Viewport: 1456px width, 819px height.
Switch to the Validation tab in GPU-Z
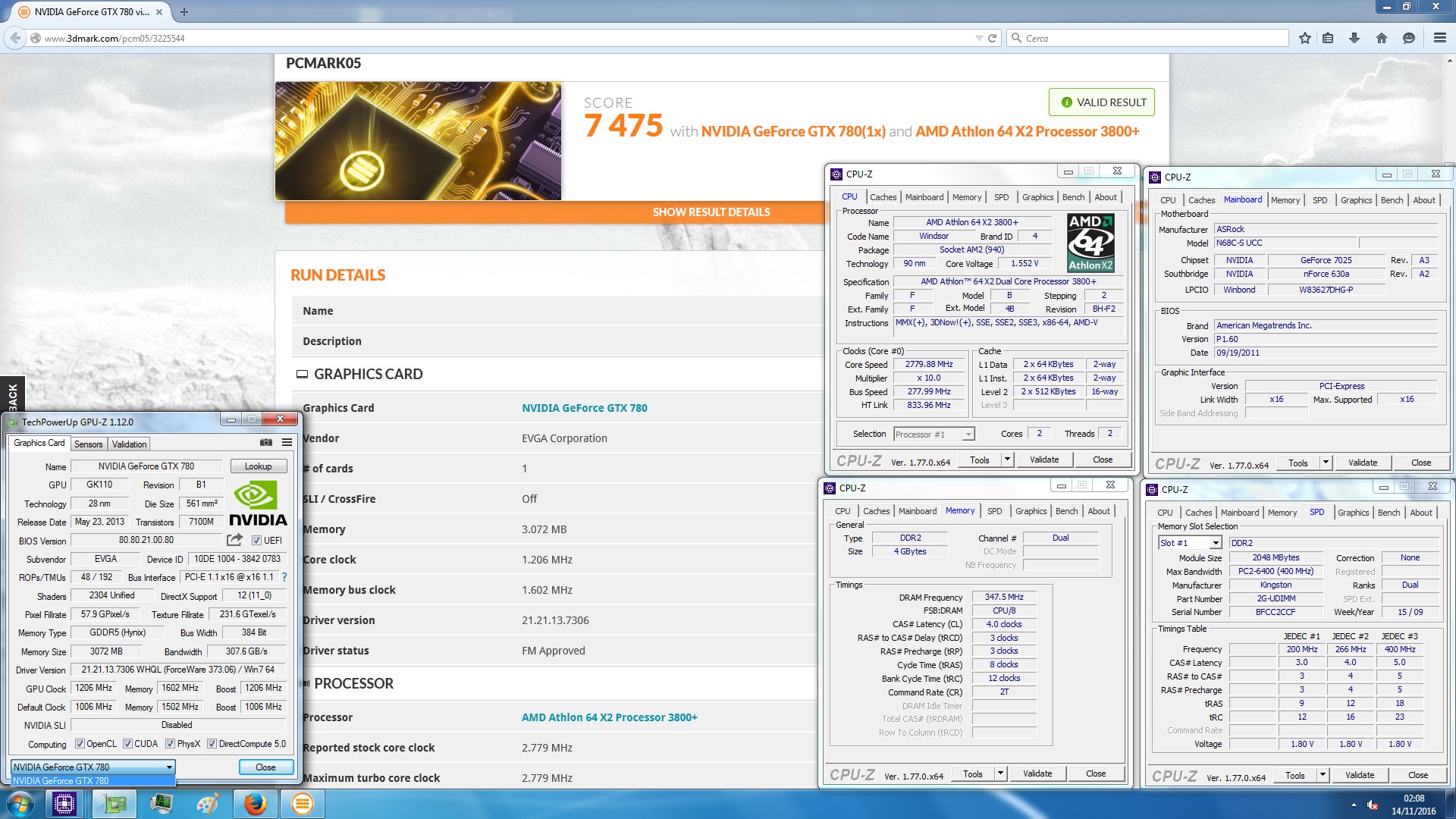[x=129, y=444]
